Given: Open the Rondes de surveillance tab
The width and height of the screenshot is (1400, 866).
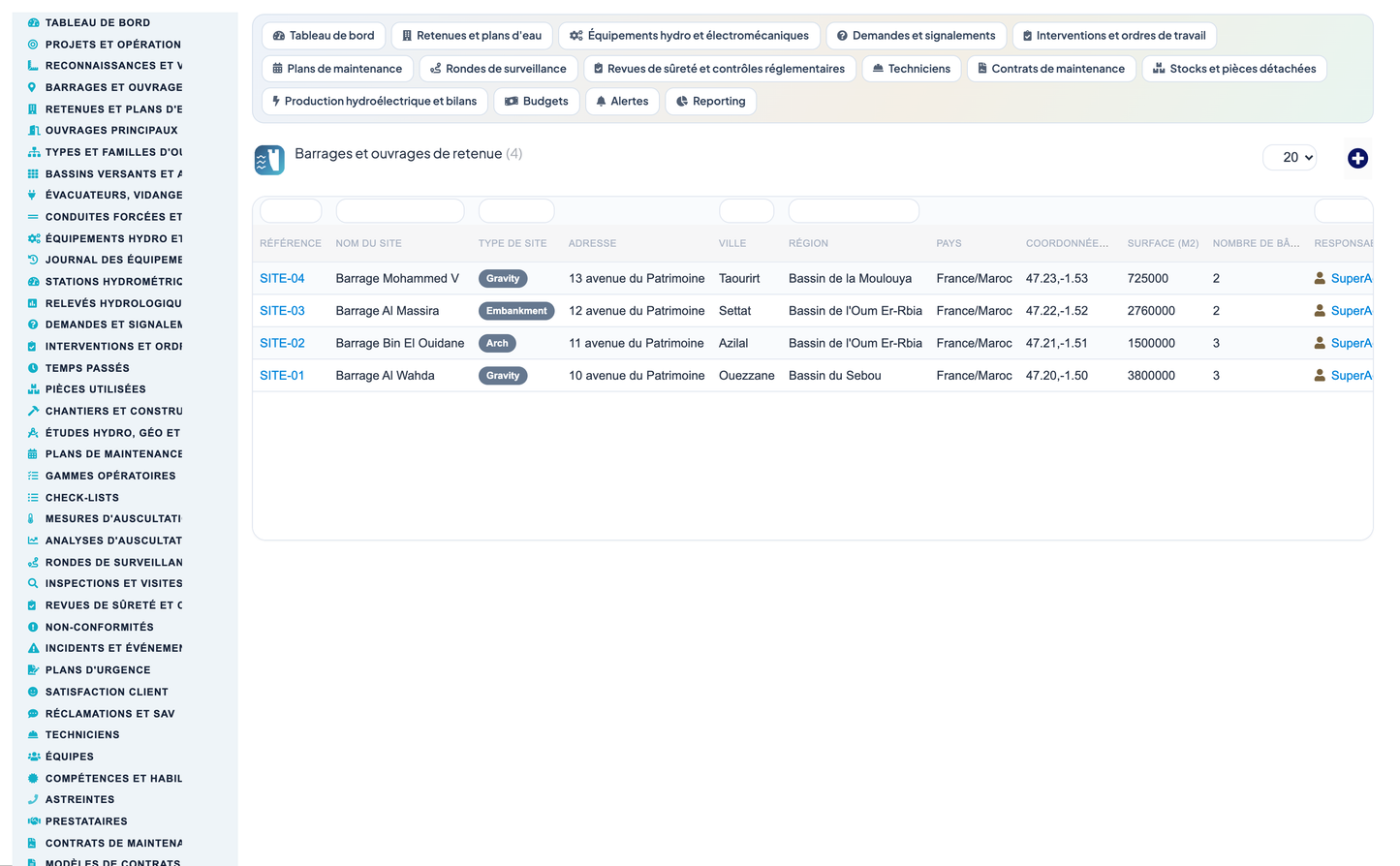Looking at the screenshot, I should pyautogui.click(x=498, y=69).
